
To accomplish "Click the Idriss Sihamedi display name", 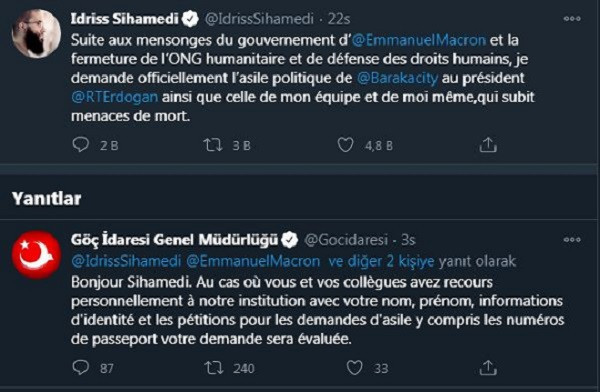I will click(x=124, y=19).
